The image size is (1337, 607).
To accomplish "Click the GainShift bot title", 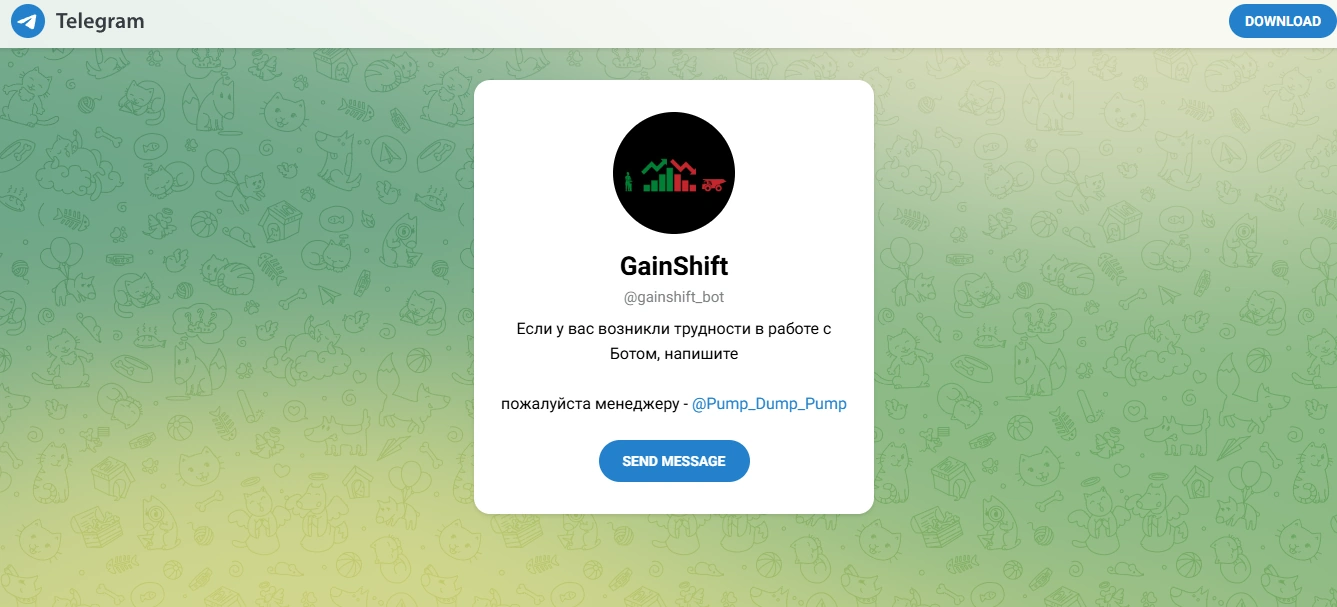I will point(674,266).
